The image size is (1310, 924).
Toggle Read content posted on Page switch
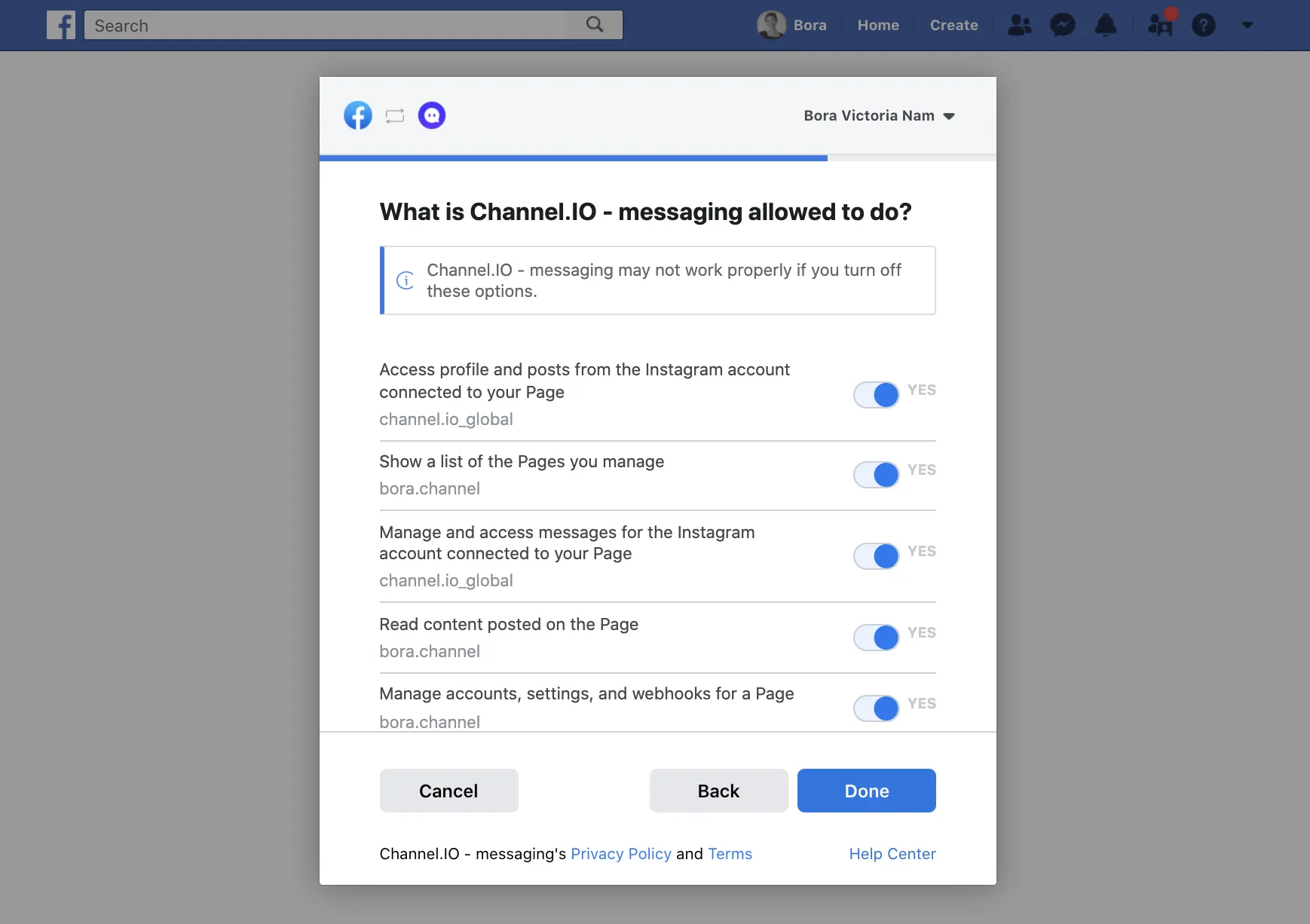tap(877, 638)
